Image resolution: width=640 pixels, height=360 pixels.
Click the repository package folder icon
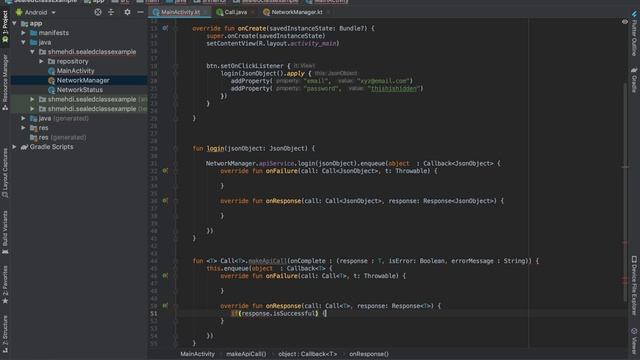click(51, 62)
